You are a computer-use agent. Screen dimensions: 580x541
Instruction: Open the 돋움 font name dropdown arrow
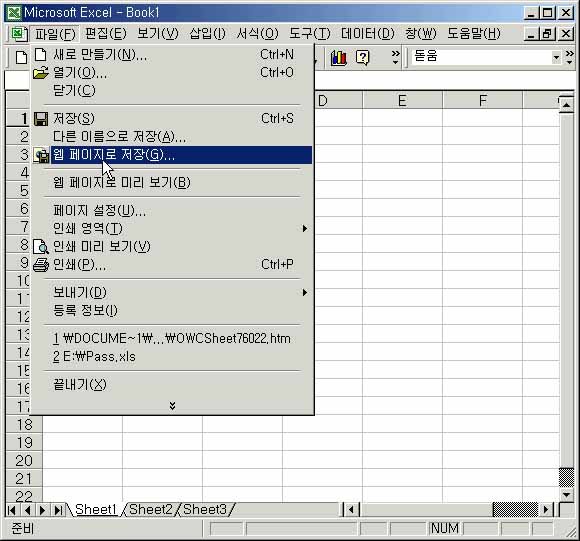click(556, 58)
